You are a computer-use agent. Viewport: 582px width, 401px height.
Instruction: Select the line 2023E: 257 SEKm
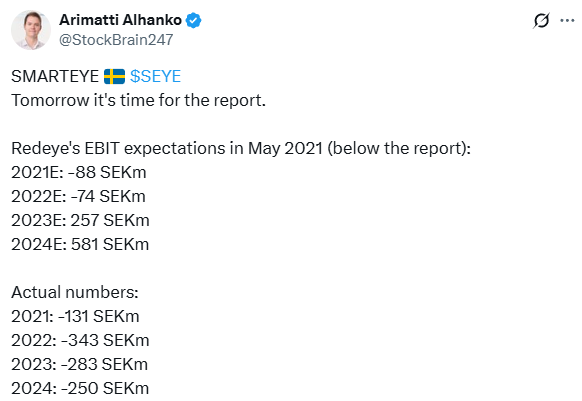coord(80,220)
